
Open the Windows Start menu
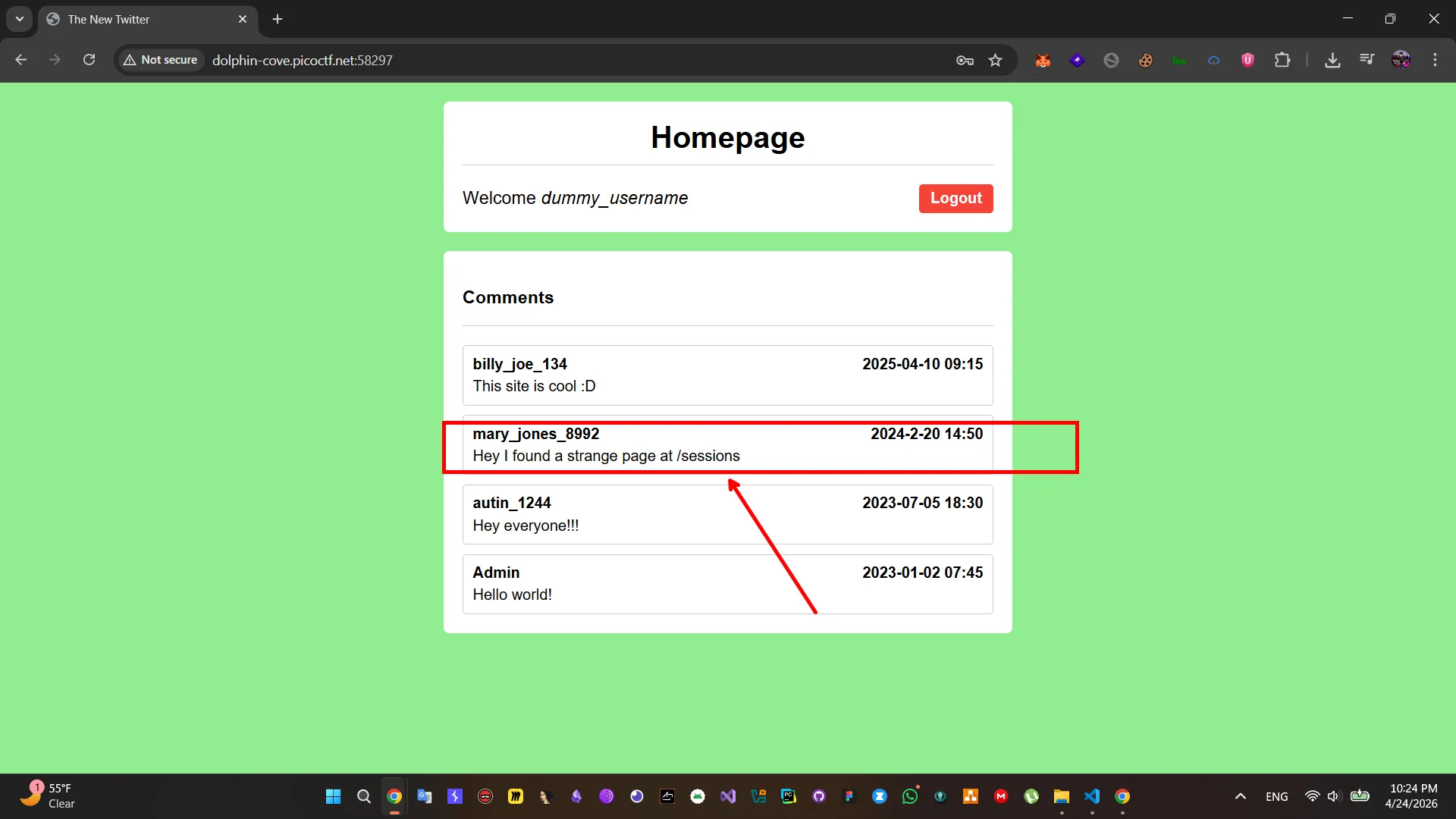tap(333, 796)
